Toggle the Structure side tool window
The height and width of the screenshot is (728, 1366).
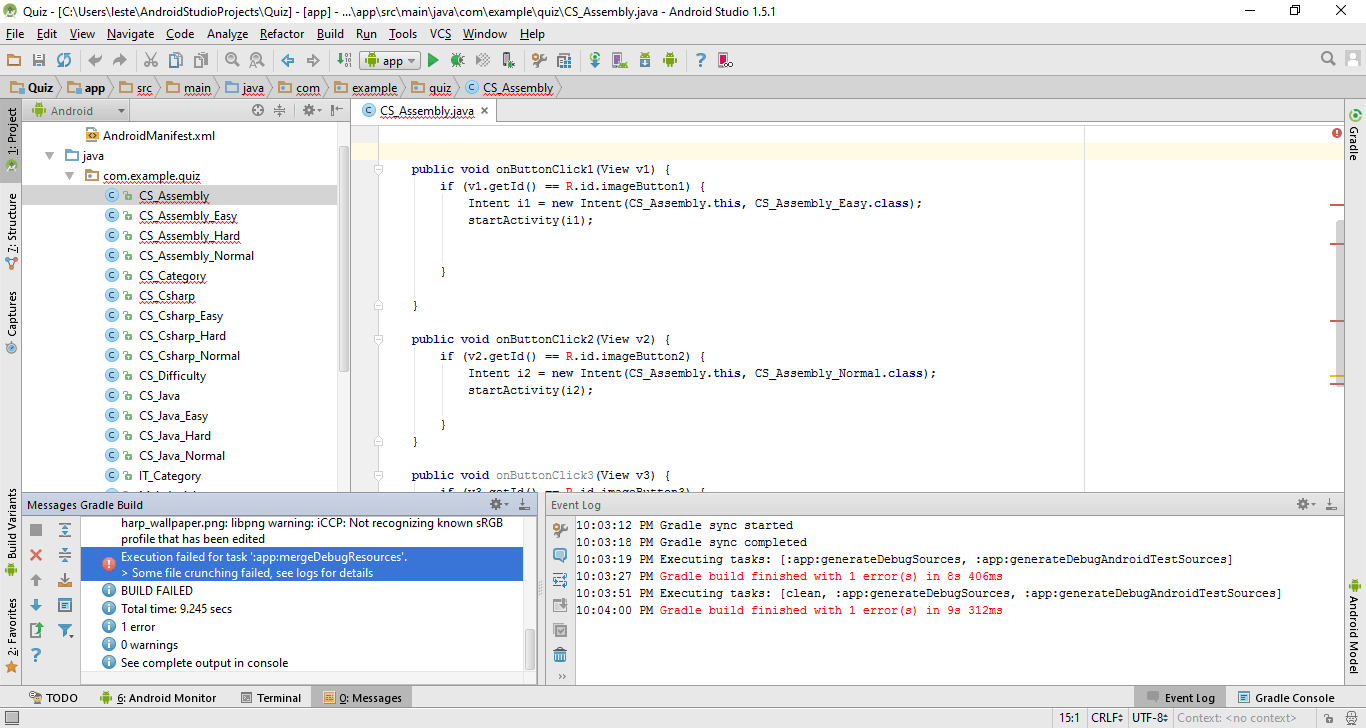pyautogui.click(x=12, y=230)
